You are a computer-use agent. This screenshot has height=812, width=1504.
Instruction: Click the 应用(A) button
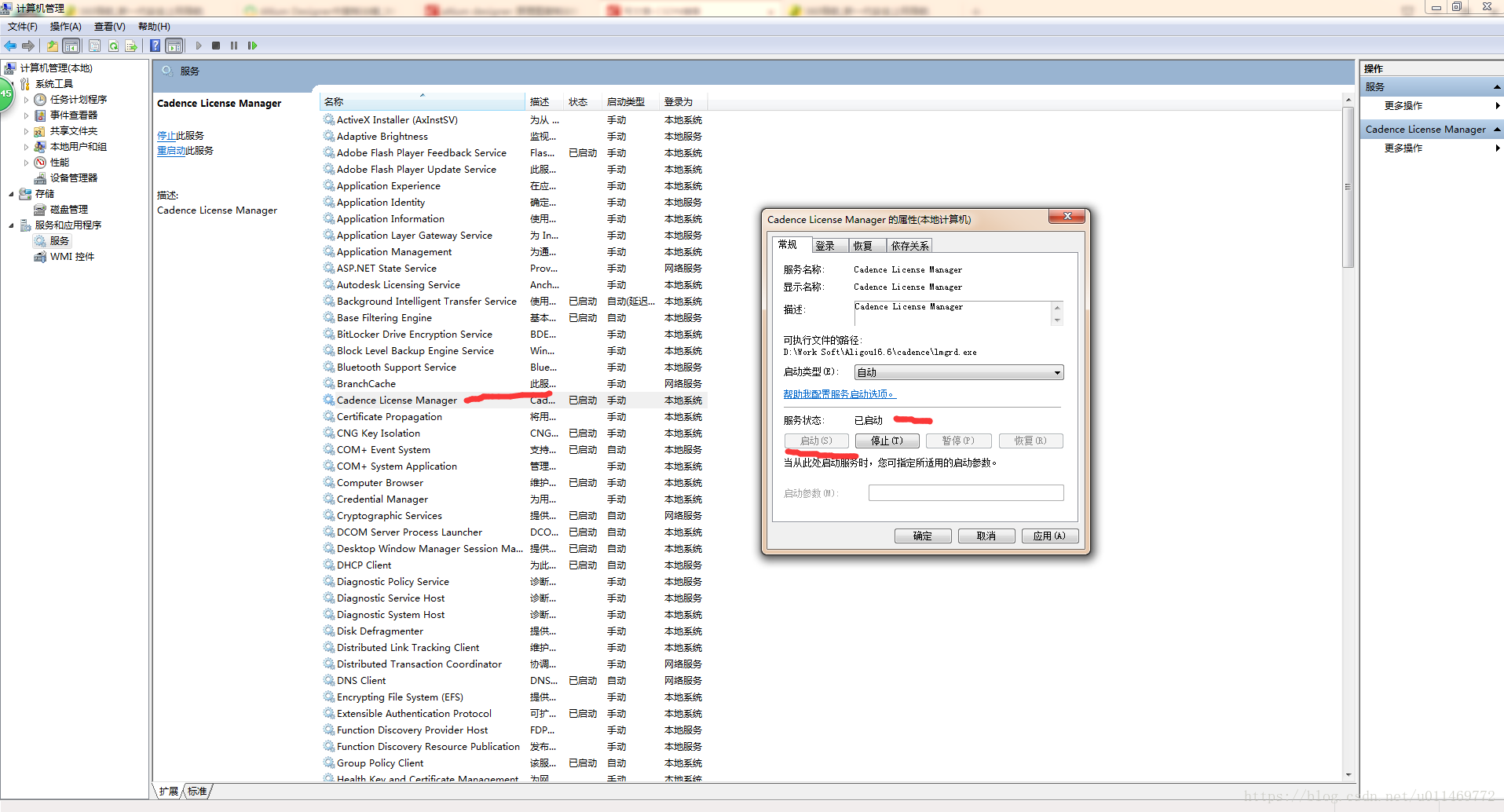pyautogui.click(x=1050, y=536)
